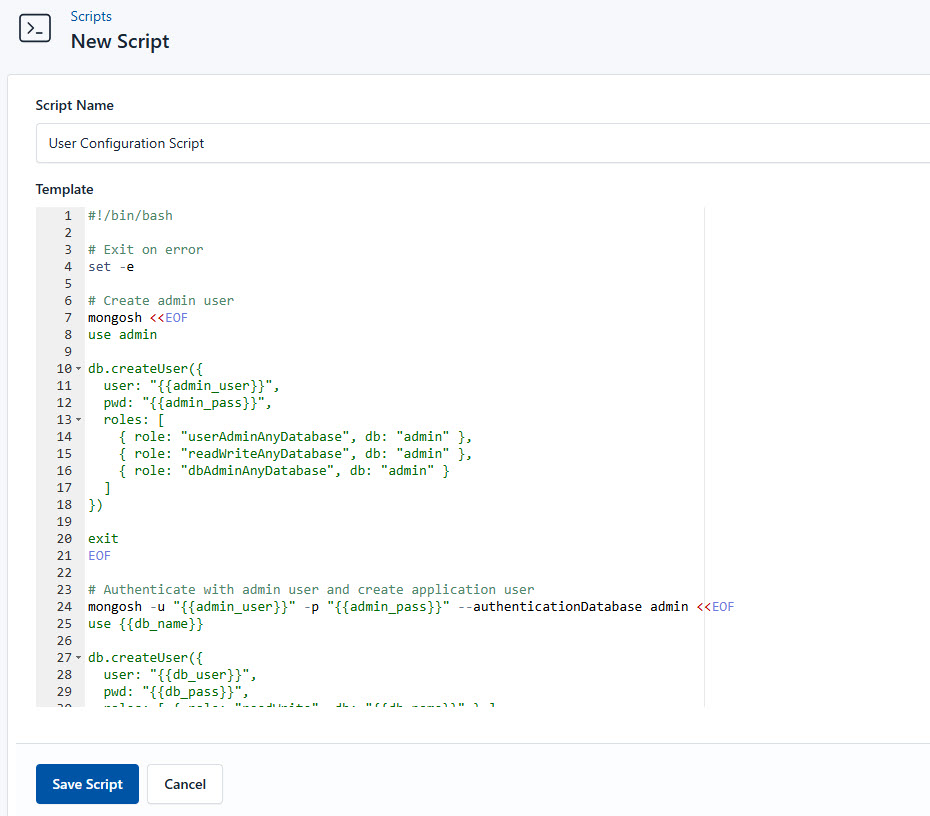Click the Save Script button
Image resolution: width=930 pixels, height=816 pixels.
tap(87, 784)
